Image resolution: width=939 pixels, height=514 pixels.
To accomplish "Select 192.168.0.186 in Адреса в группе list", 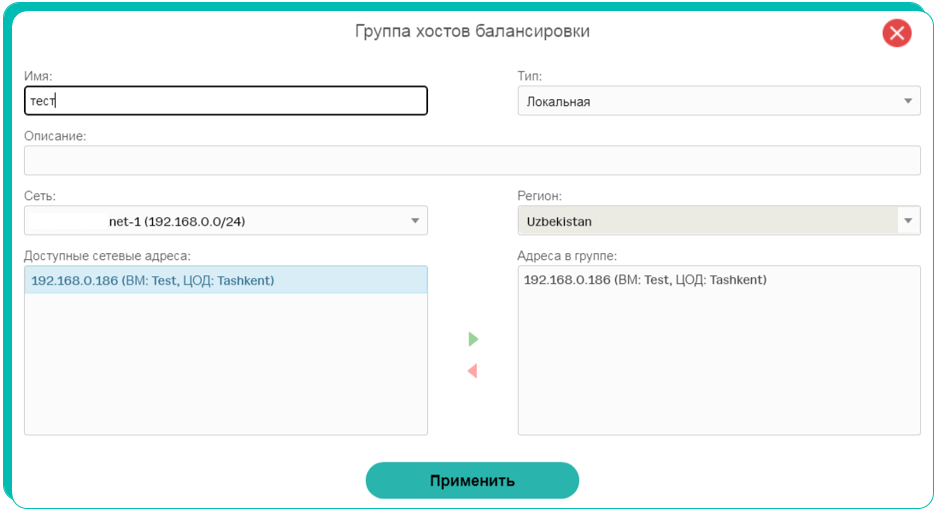I will (x=645, y=280).
